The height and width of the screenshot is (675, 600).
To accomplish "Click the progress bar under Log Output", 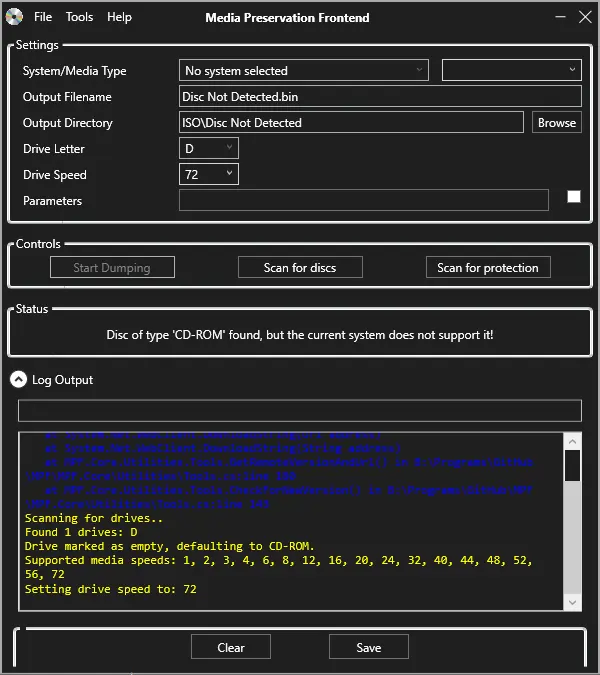I will pyautogui.click(x=300, y=411).
